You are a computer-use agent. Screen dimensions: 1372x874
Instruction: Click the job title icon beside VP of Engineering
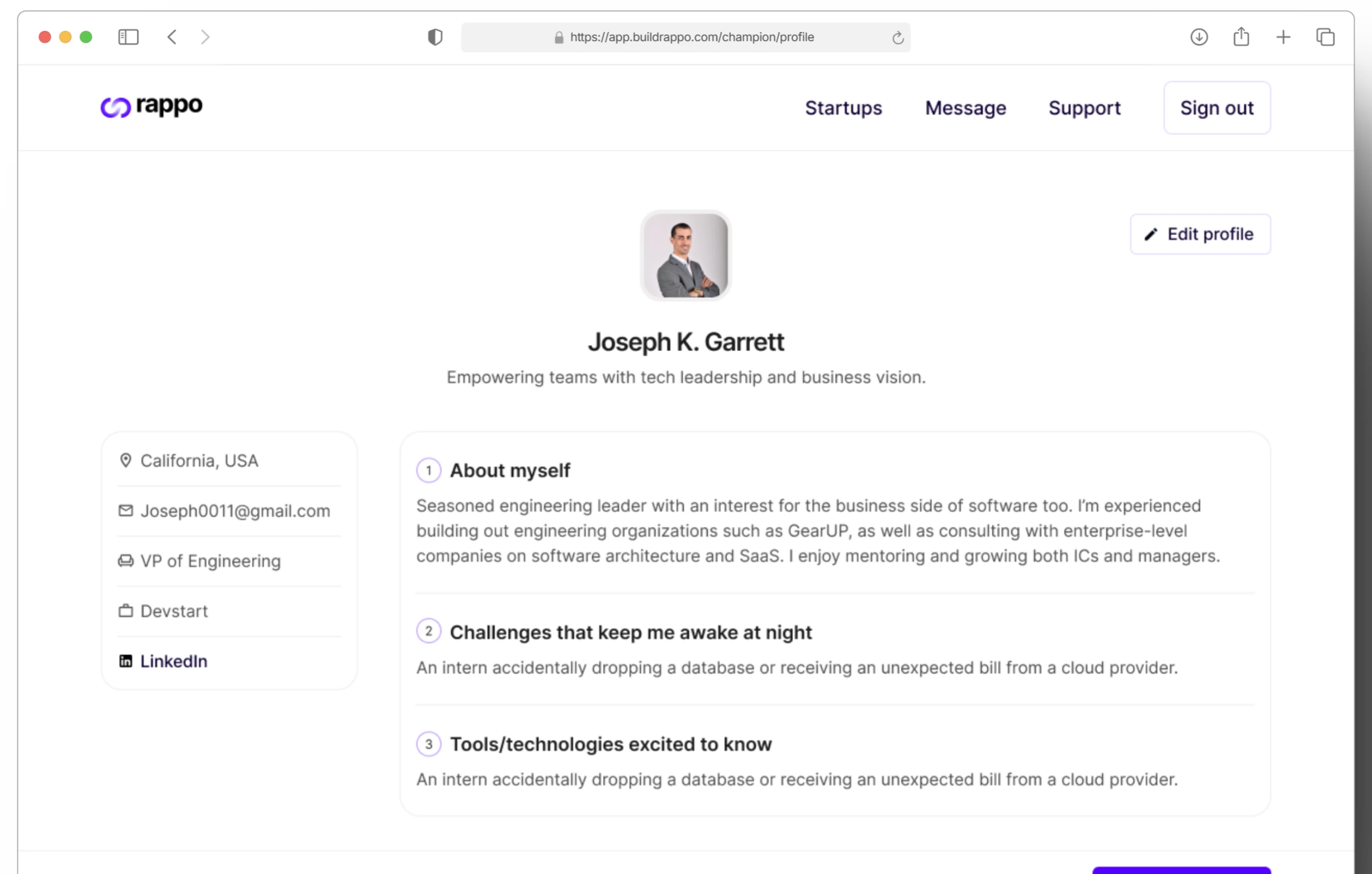[126, 561]
